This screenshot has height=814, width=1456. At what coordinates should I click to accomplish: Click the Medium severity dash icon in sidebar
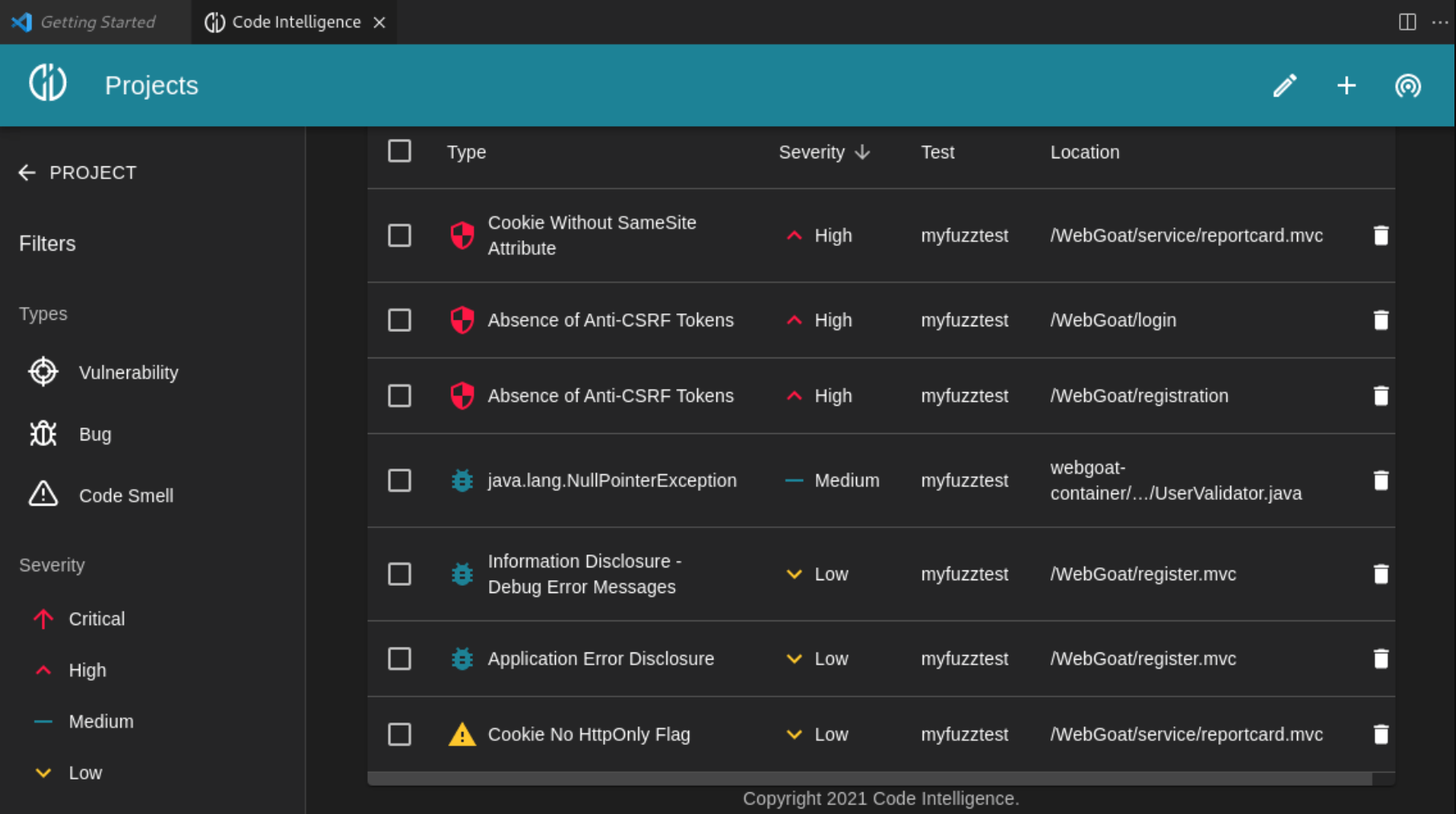pyautogui.click(x=43, y=722)
